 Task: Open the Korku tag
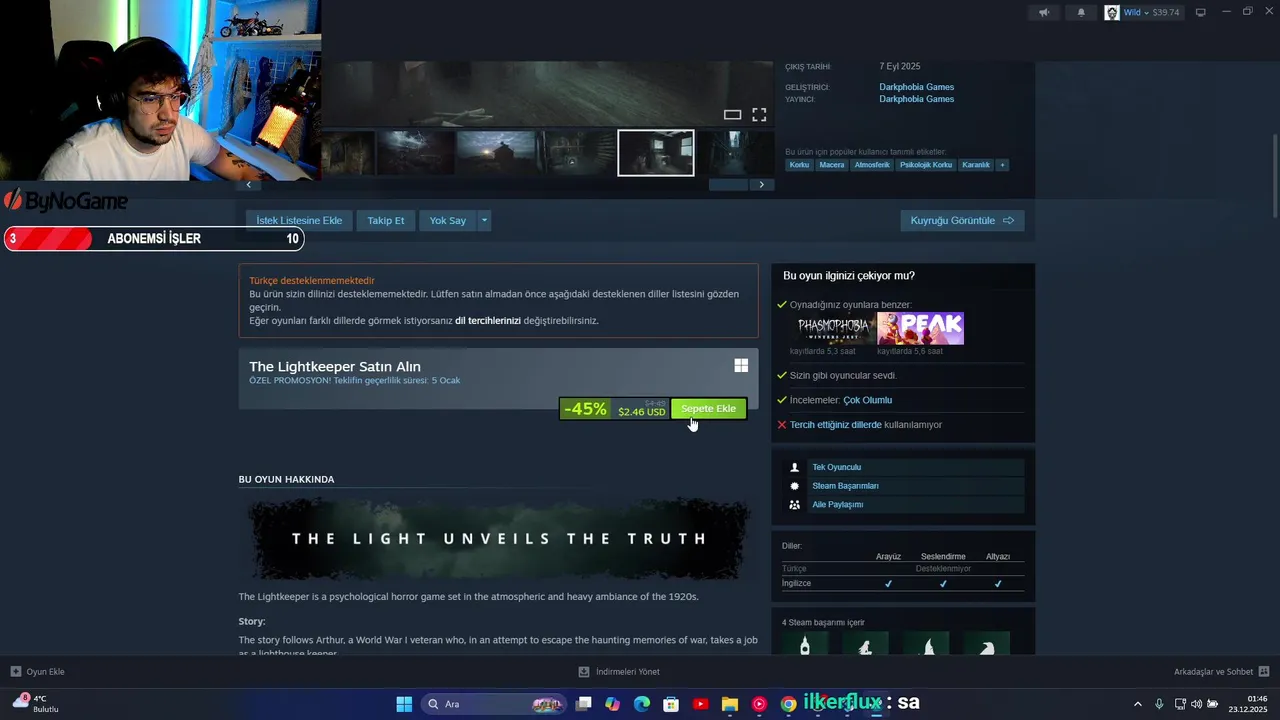coord(799,165)
